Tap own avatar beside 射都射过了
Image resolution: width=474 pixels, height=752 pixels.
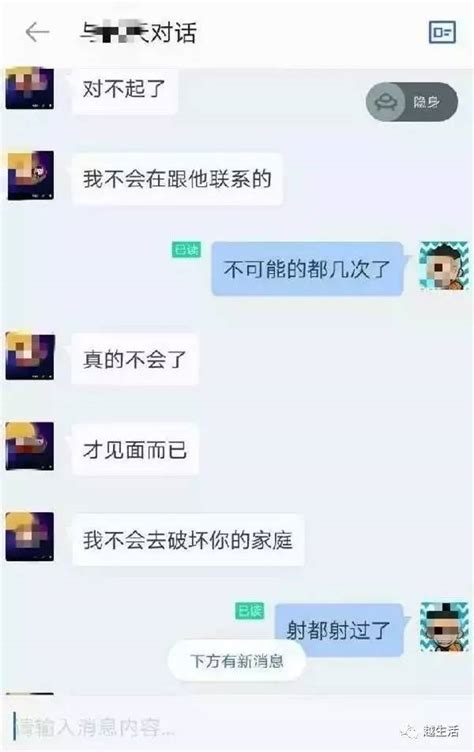444,627
